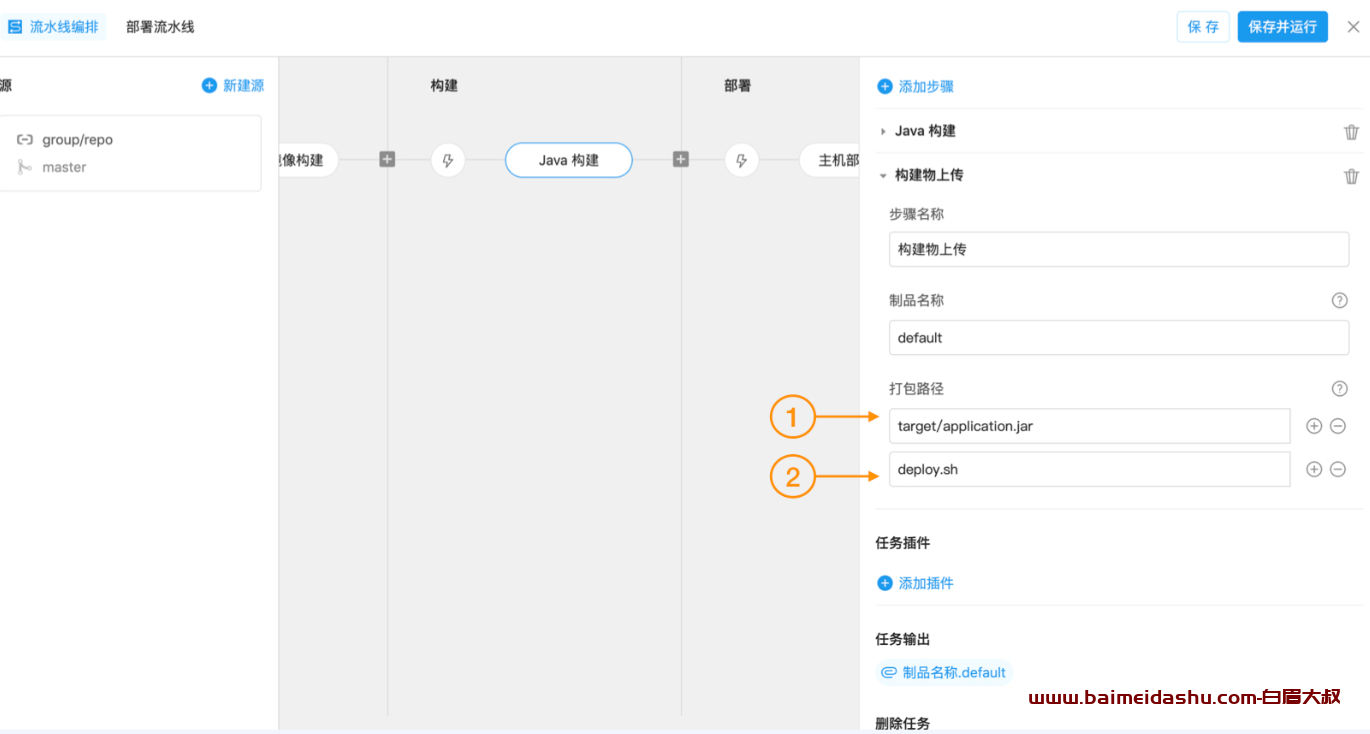The height and width of the screenshot is (734, 1370).
Task: Add a path after target/application.jar row
Action: point(1314,426)
